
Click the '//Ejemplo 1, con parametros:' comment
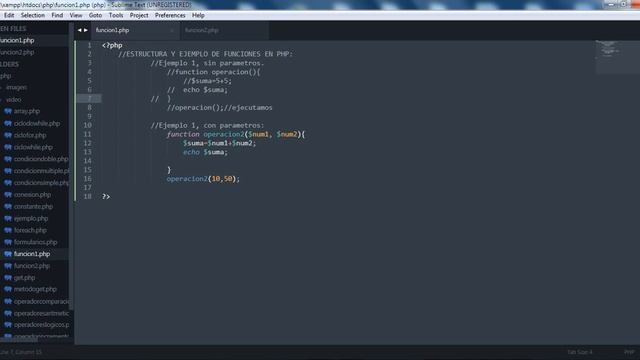[207, 125]
